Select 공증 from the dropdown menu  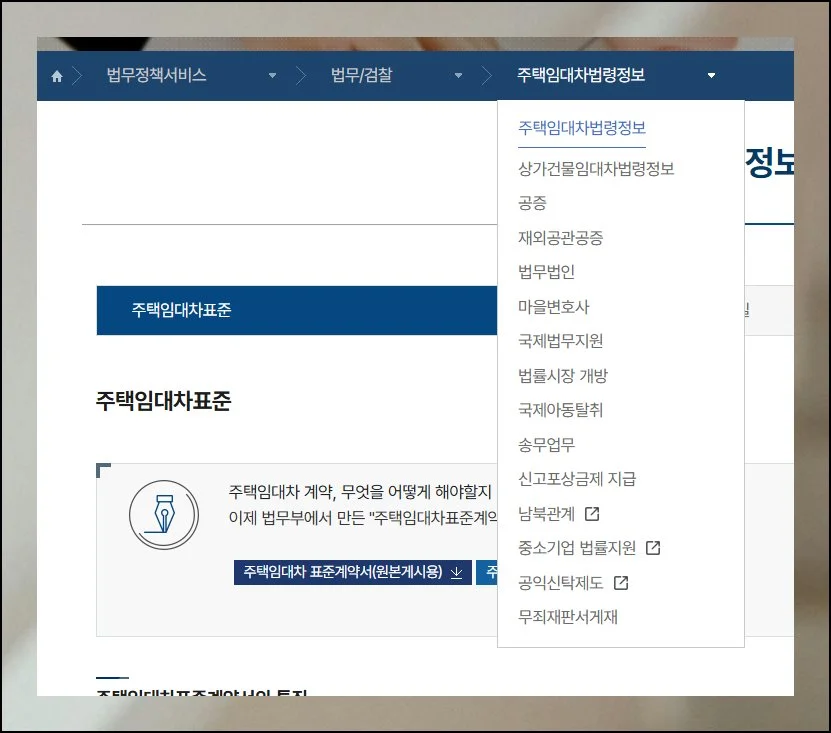coord(532,203)
